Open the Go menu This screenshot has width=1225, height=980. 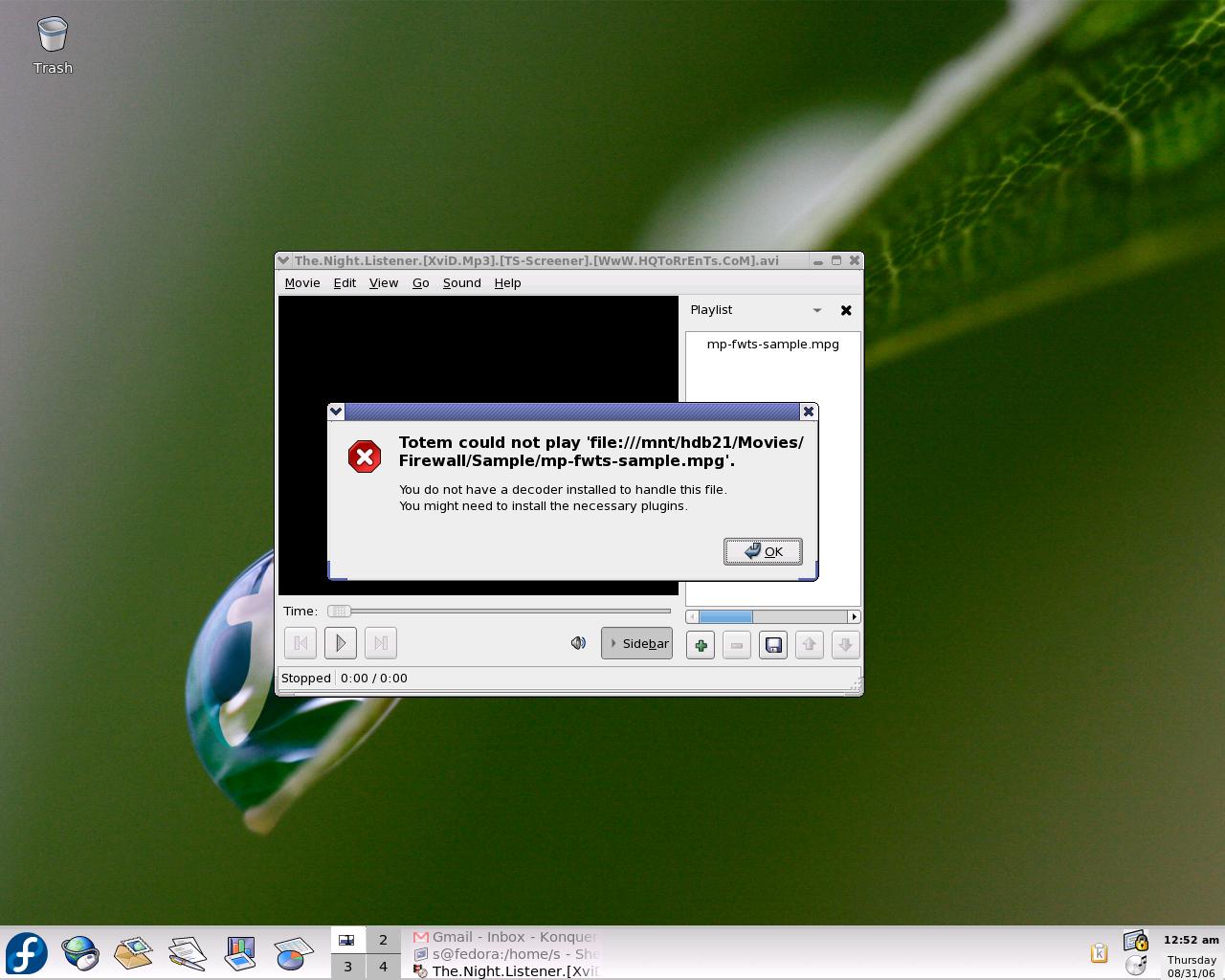coord(421,282)
